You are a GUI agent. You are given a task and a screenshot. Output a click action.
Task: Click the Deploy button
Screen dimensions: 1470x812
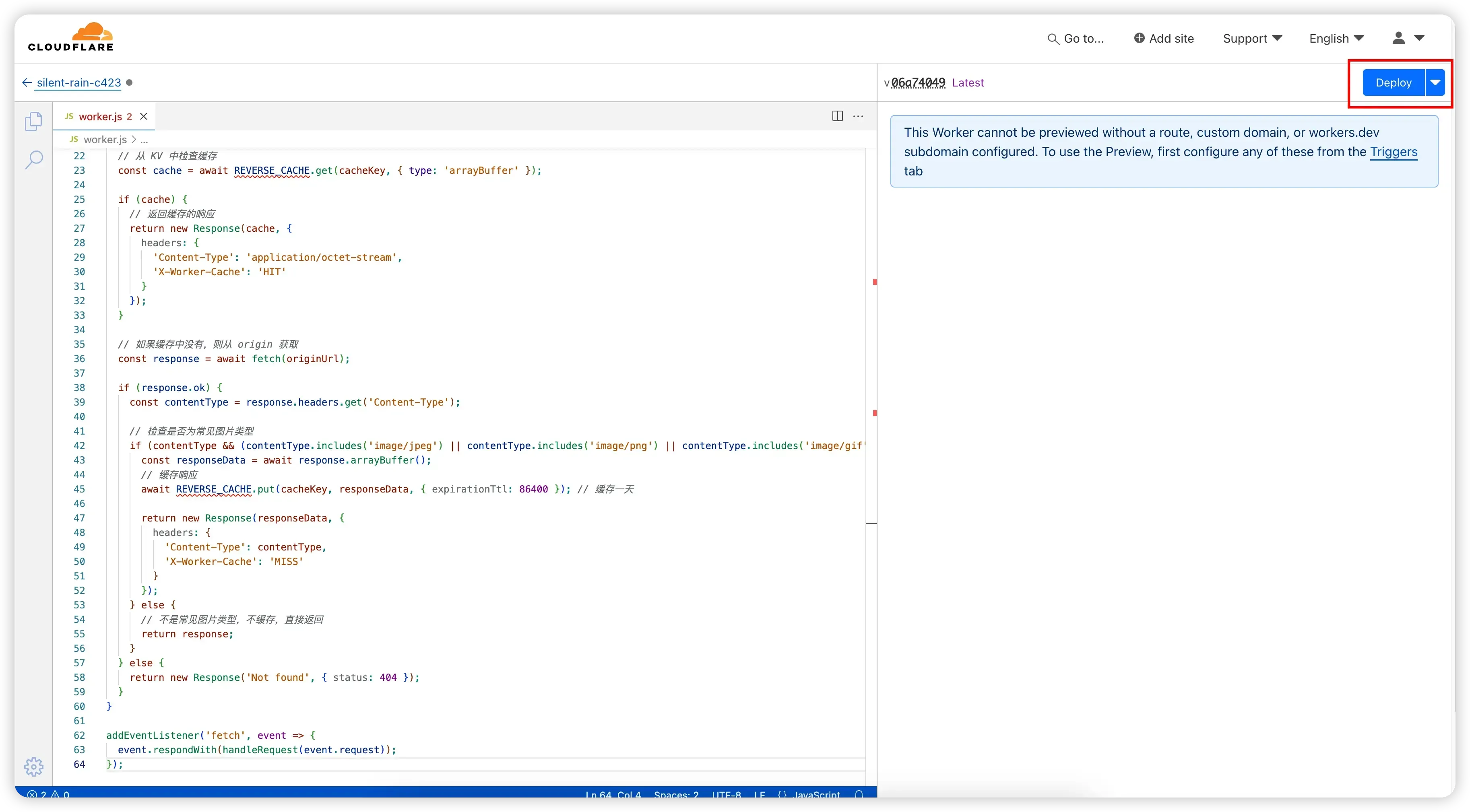tap(1394, 83)
